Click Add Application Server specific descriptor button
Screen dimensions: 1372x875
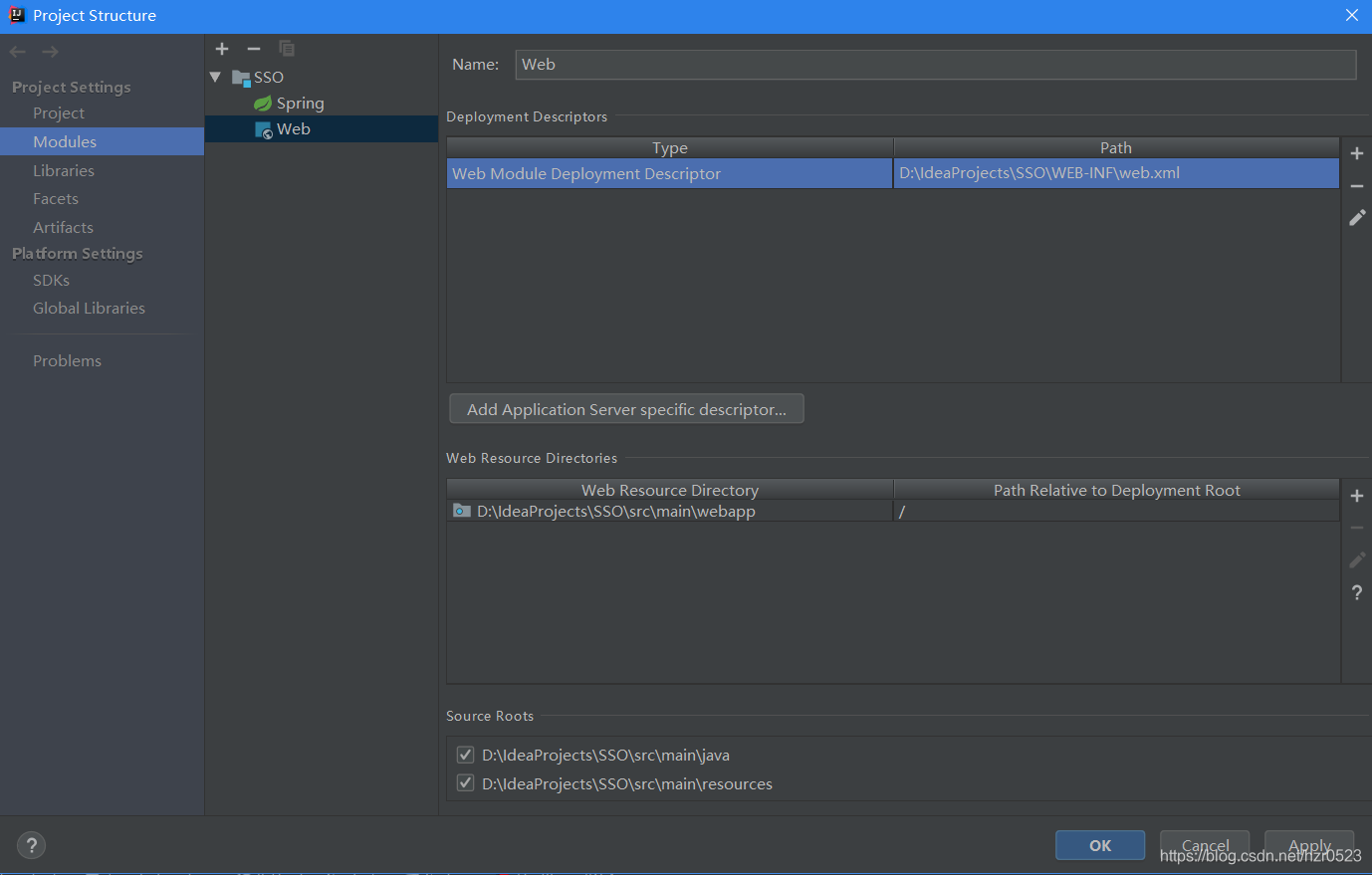626,409
